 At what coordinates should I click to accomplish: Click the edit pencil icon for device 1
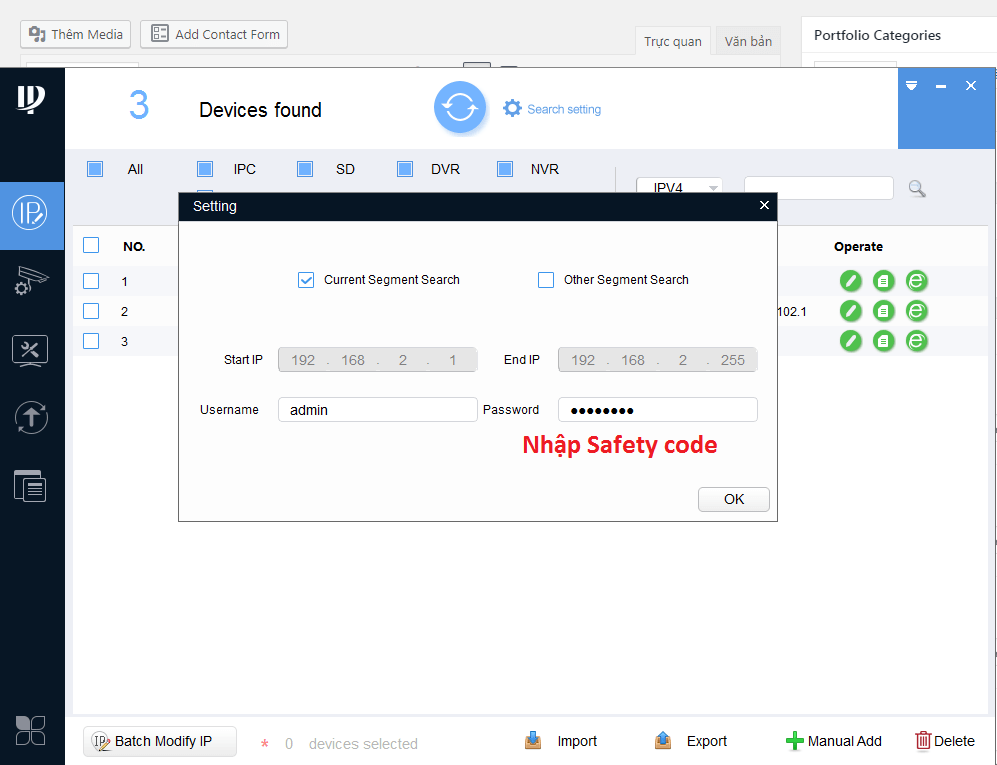tap(850, 281)
